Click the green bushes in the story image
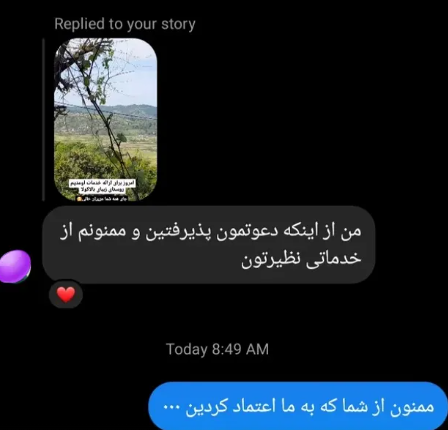The width and height of the screenshot is (448, 430). (x=83, y=163)
